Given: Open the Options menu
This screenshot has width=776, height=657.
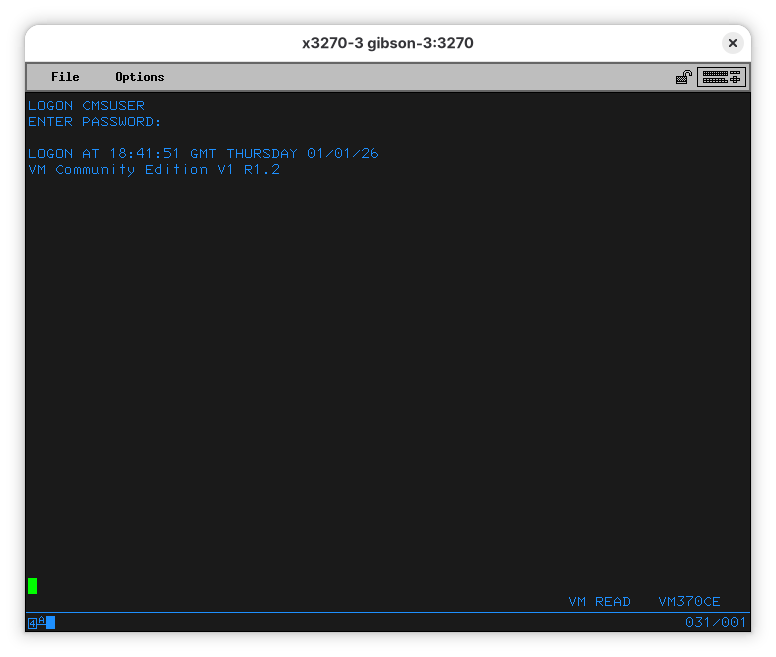Looking at the screenshot, I should point(139,77).
